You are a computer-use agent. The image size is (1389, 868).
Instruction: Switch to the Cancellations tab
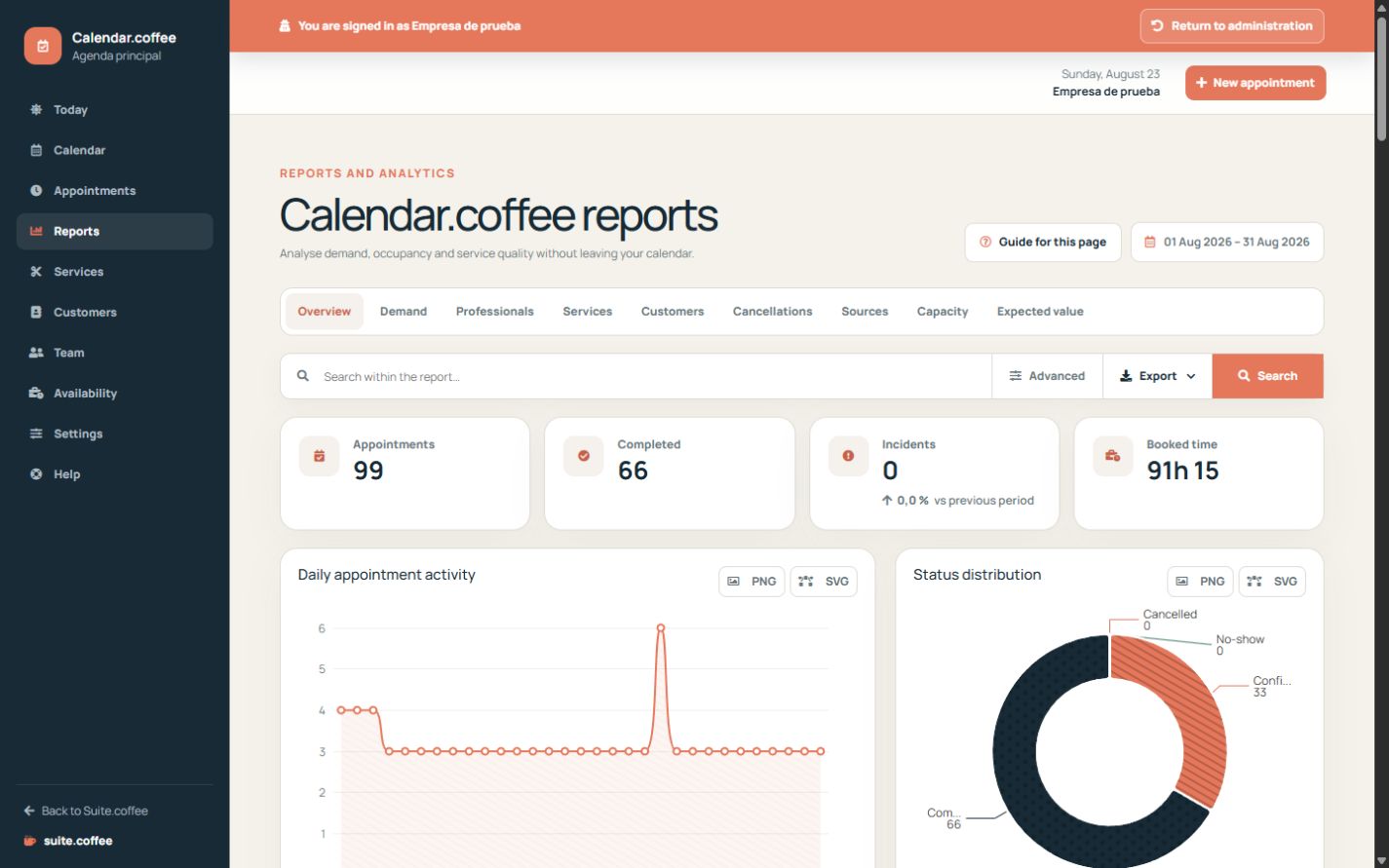[x=773, y=312]
